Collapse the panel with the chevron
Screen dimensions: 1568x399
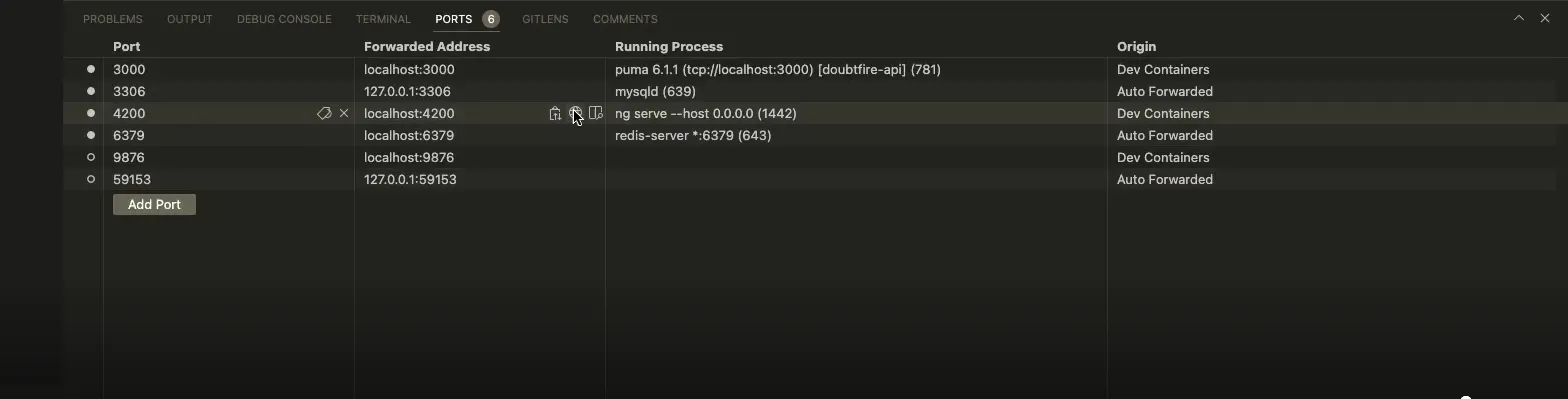[1518, 18]
